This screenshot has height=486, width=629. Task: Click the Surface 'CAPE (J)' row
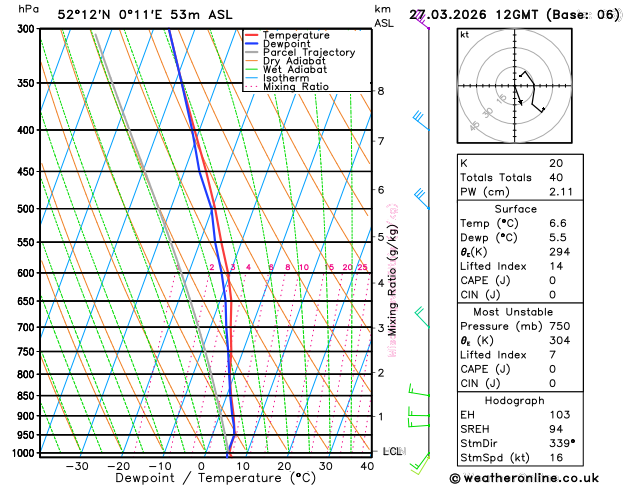[x=520, y=281]
